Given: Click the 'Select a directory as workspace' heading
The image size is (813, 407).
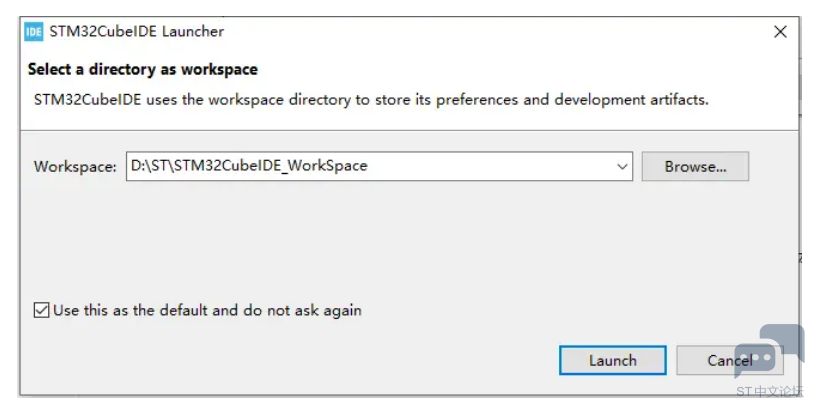Looking at the screenshot, I should [x=143, y=69].
